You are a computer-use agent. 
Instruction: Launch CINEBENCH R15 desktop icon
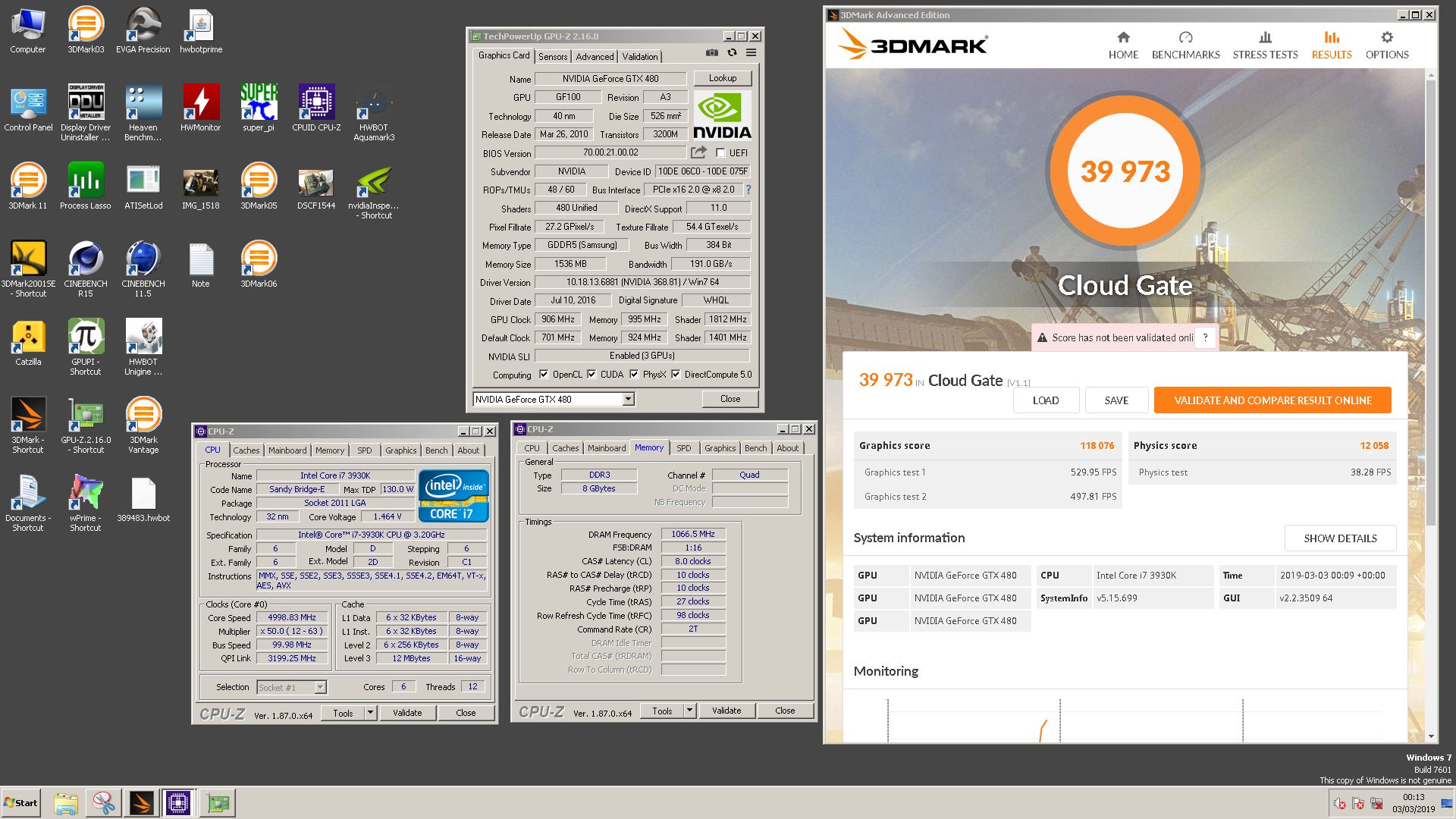[x=86, y=268]
